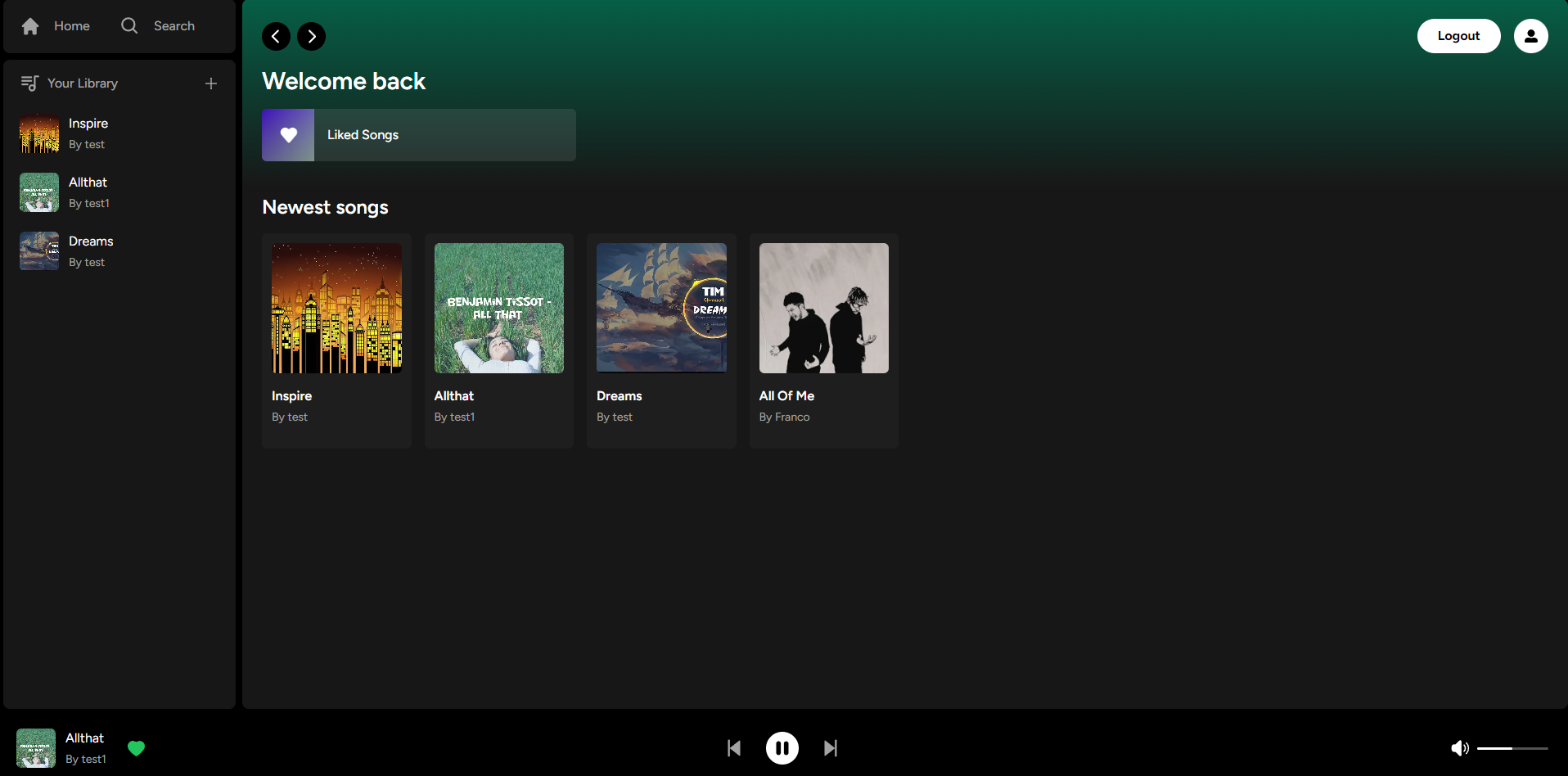Play All Of Me cover art
The height and width of the screenshot is (776, 1568).
pyautogui.click(x=824, y=308)
